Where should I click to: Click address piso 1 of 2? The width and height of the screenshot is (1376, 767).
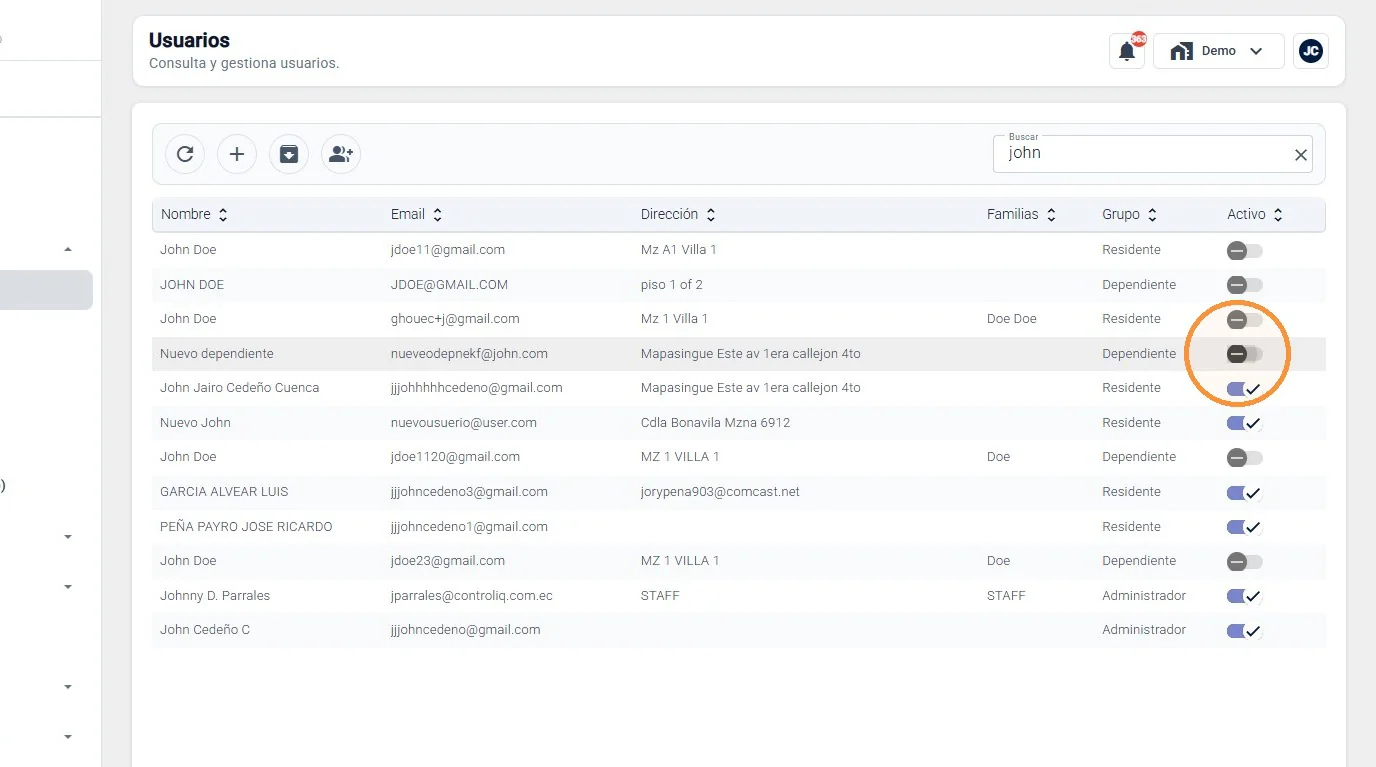click(672, 285)
